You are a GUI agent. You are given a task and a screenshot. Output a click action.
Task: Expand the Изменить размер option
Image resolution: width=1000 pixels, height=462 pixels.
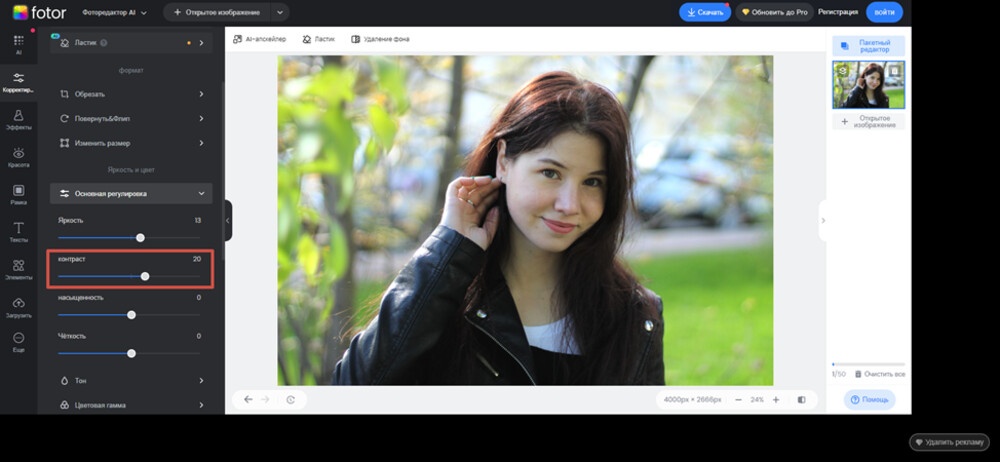(131, 143)
